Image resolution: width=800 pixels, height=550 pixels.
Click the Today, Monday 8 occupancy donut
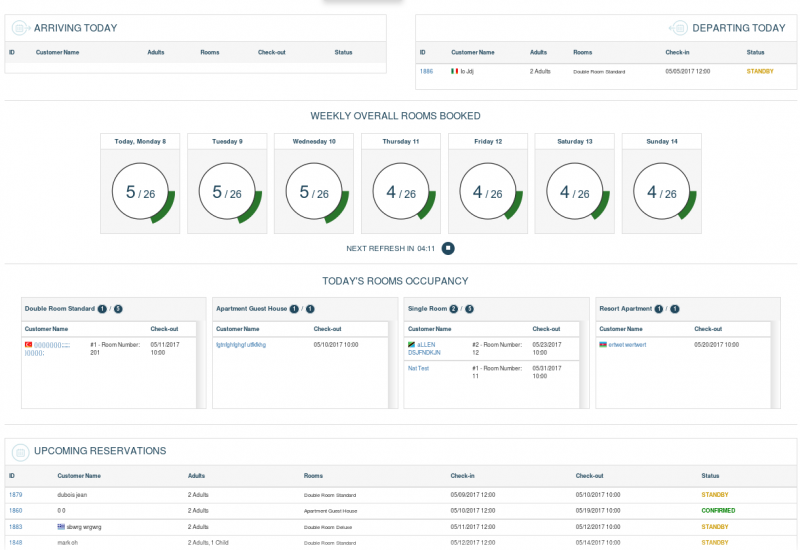pos(142,192)
